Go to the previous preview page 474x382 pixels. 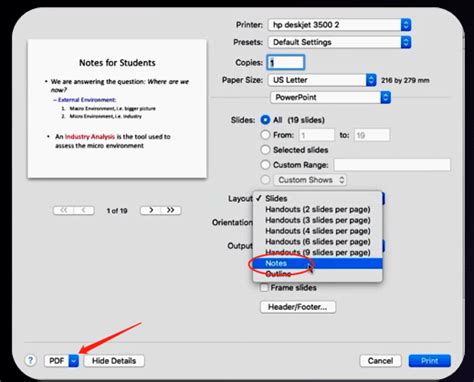click(x=84, y=210)
